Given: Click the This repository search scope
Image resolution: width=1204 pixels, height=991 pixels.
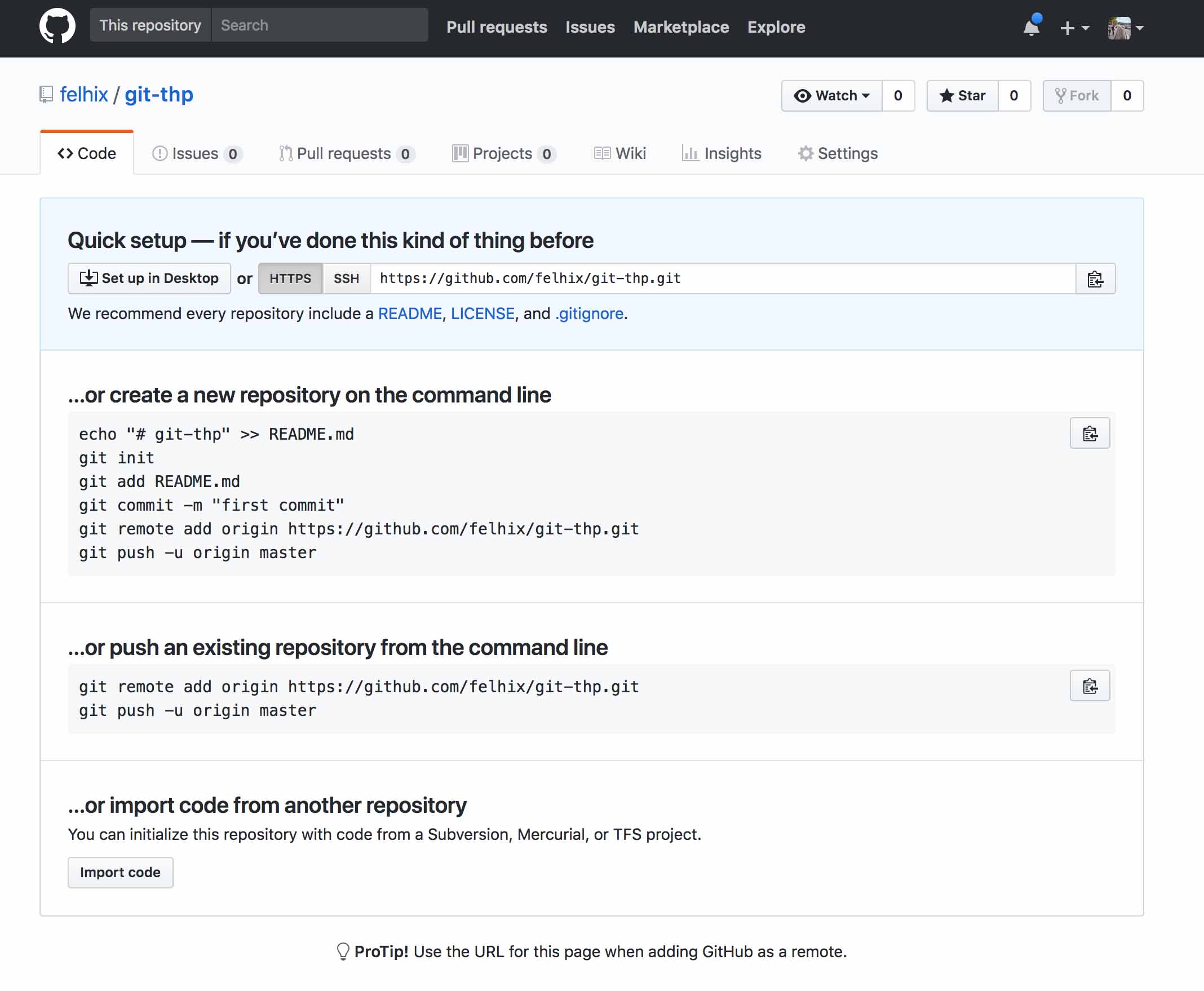Looking at the screenshot, I should coord(150,25).
